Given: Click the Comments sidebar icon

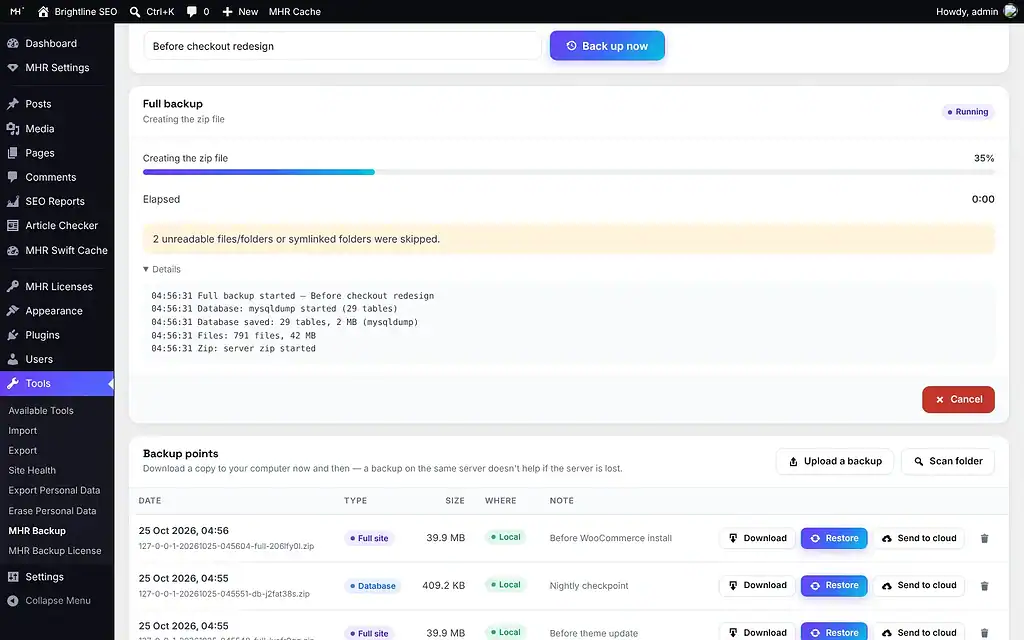Looking at the screenshot, I should coord(12,177).
